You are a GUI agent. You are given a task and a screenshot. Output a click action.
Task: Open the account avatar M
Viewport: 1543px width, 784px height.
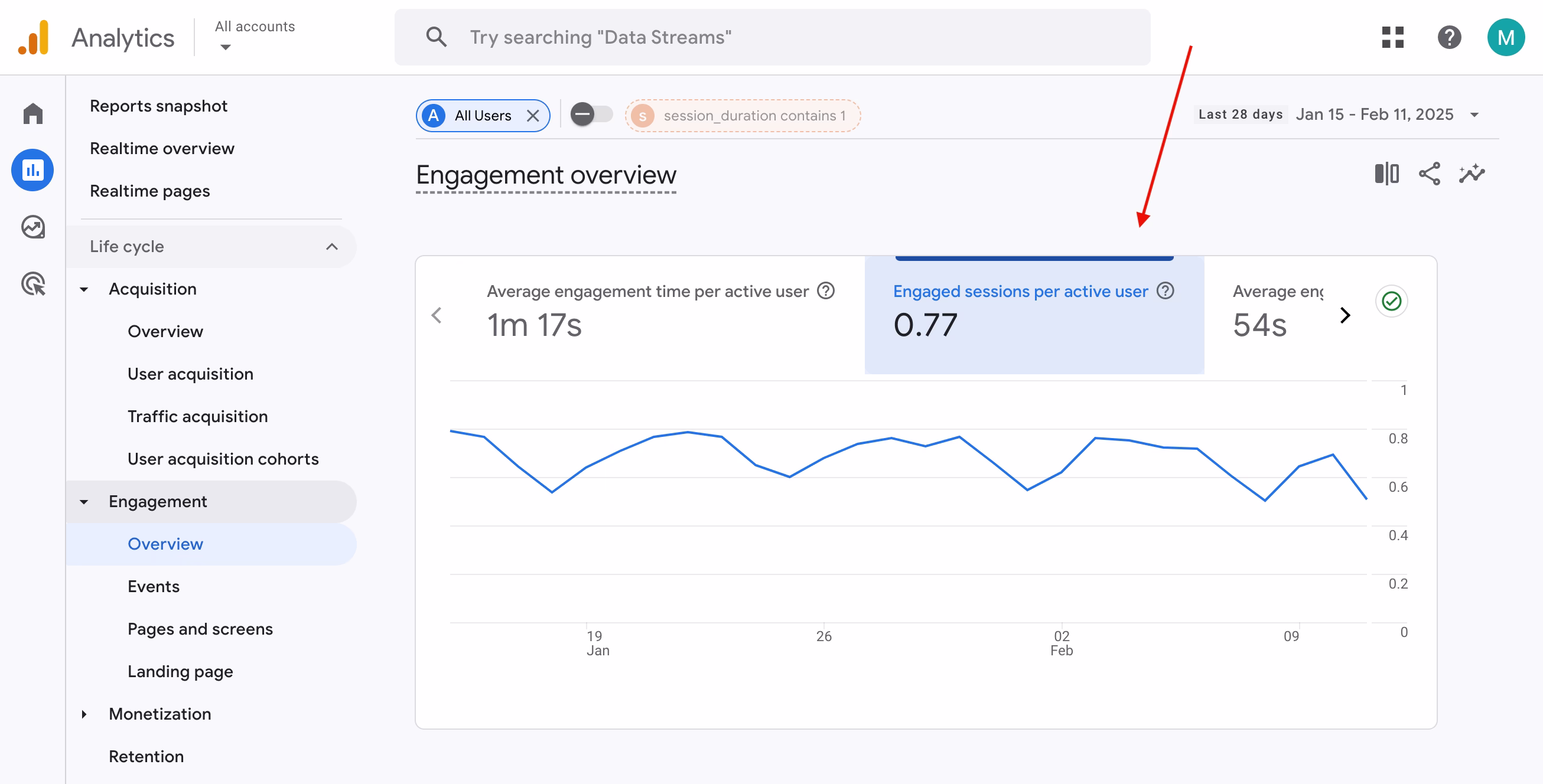(x=1506, y=37)
